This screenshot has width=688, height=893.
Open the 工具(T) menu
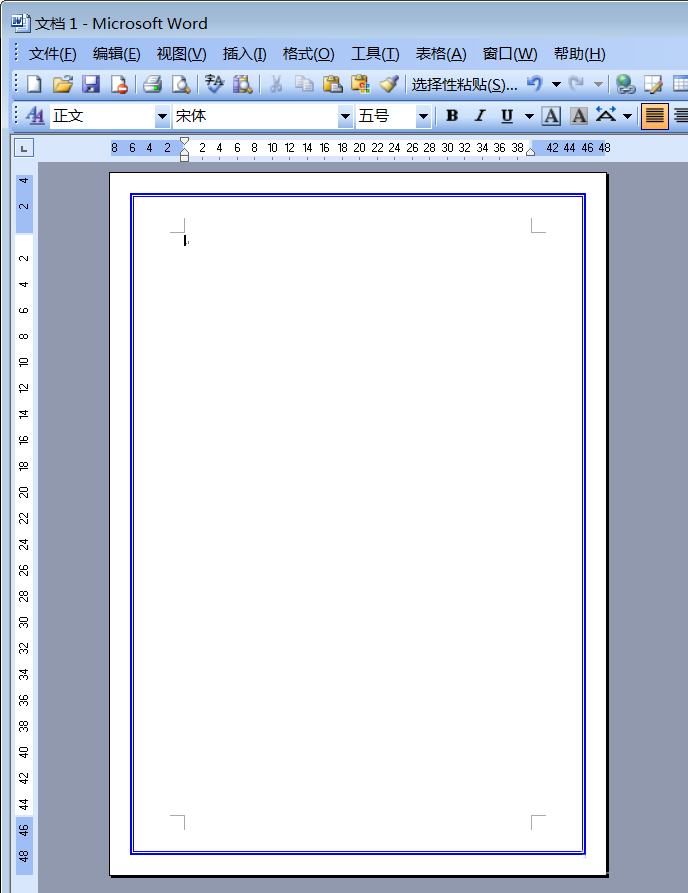(x=375, y=54)
